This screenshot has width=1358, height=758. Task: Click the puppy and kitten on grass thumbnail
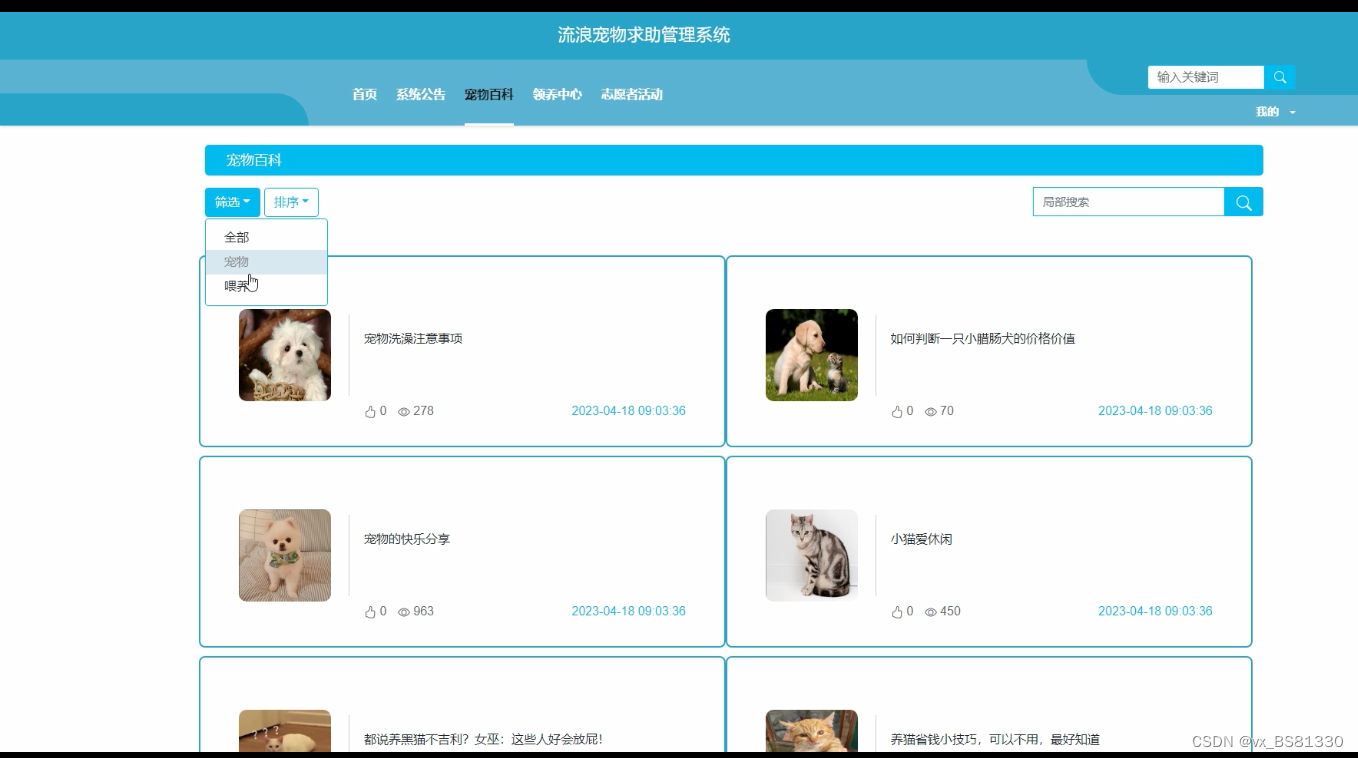click(812, 355)
